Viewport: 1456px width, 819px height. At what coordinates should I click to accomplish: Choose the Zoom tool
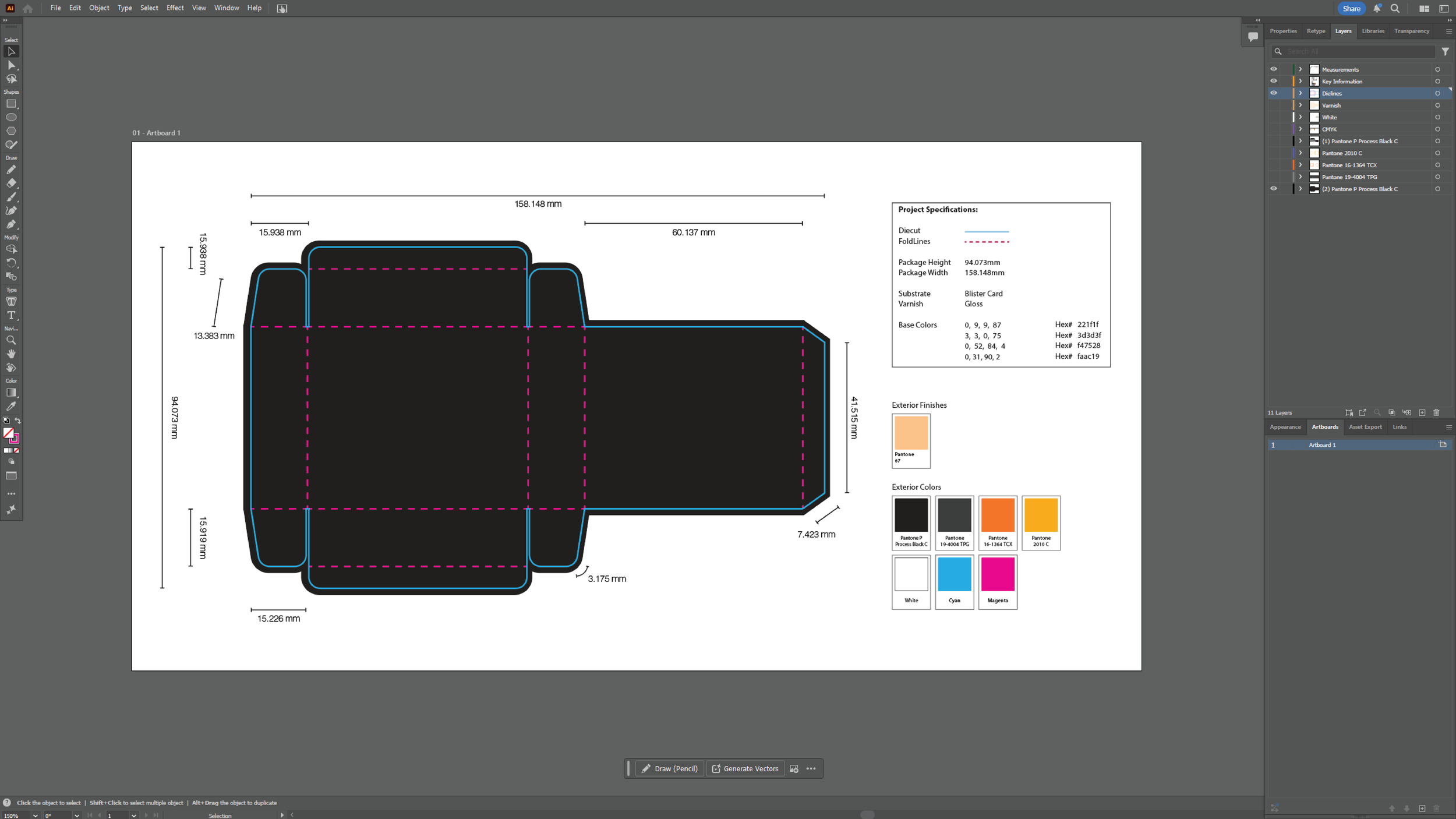[11, 340]
